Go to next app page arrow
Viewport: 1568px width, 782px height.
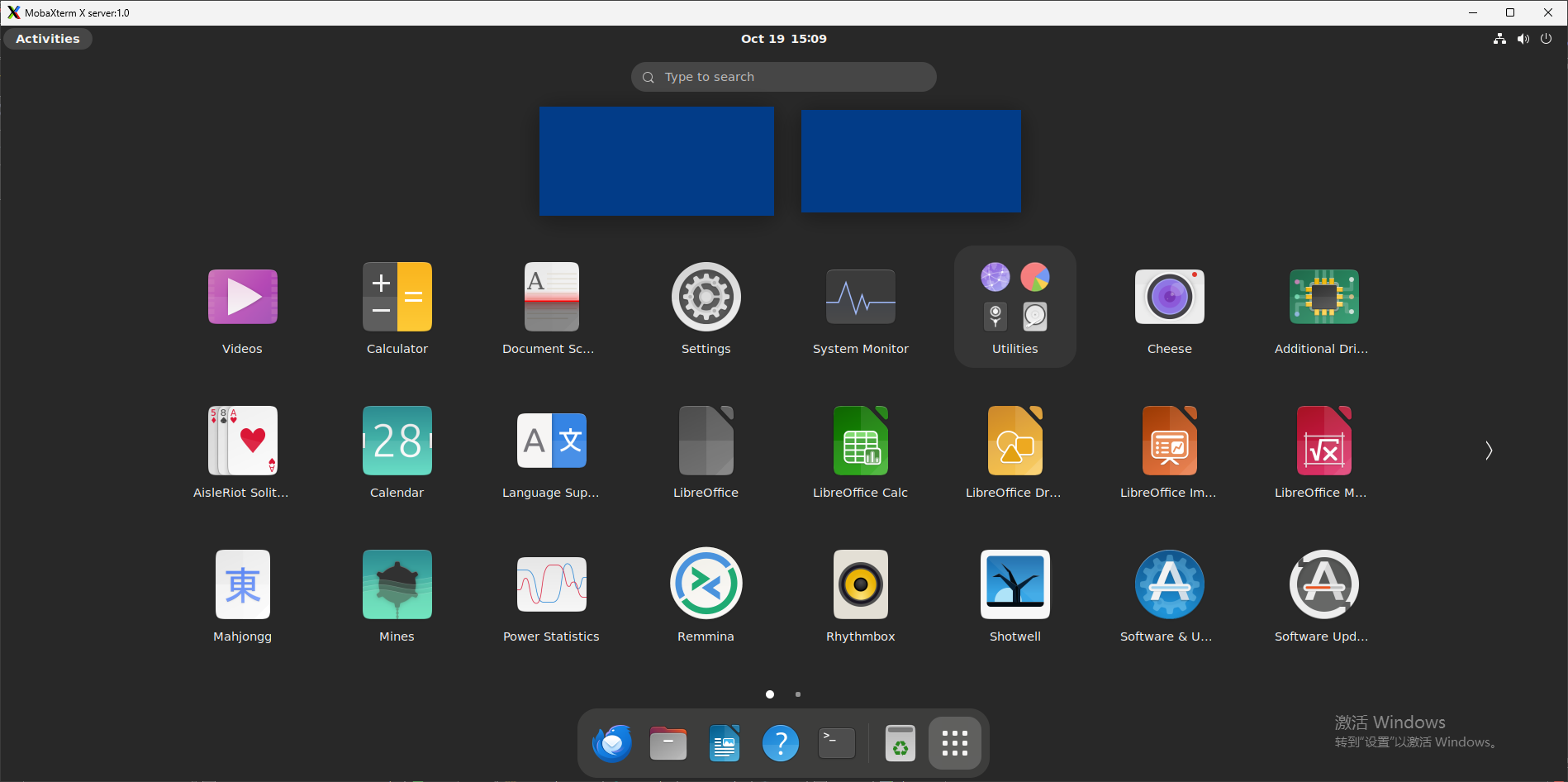[x=1489, y=451]
